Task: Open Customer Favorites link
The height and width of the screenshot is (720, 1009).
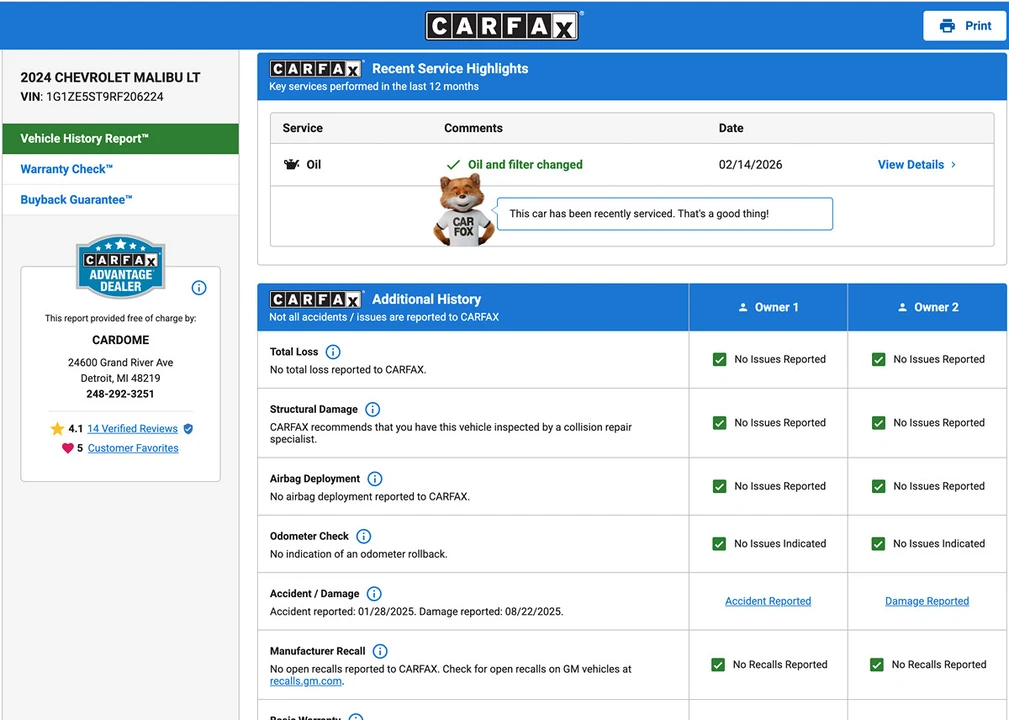Action: tap(133, 448)
